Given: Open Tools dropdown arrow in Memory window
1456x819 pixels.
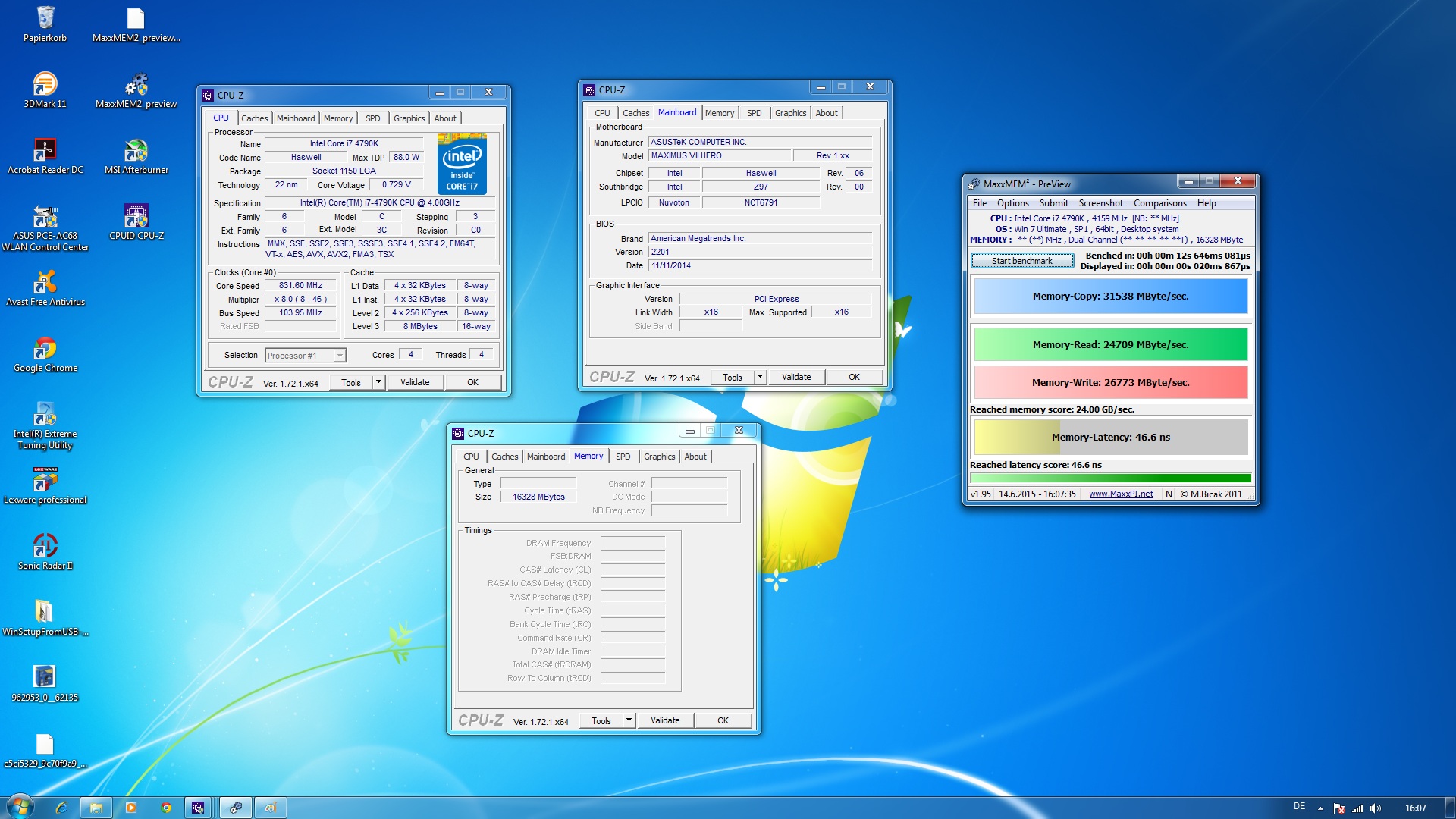Looking at the screenshot, I should 629,720.
